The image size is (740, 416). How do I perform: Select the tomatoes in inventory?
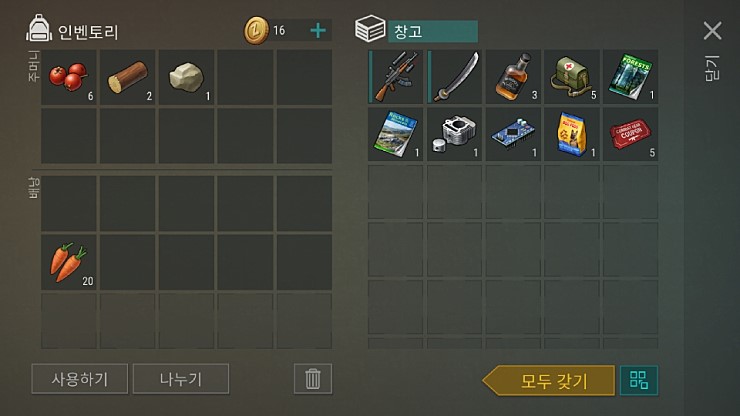click(x=69, y=77)
